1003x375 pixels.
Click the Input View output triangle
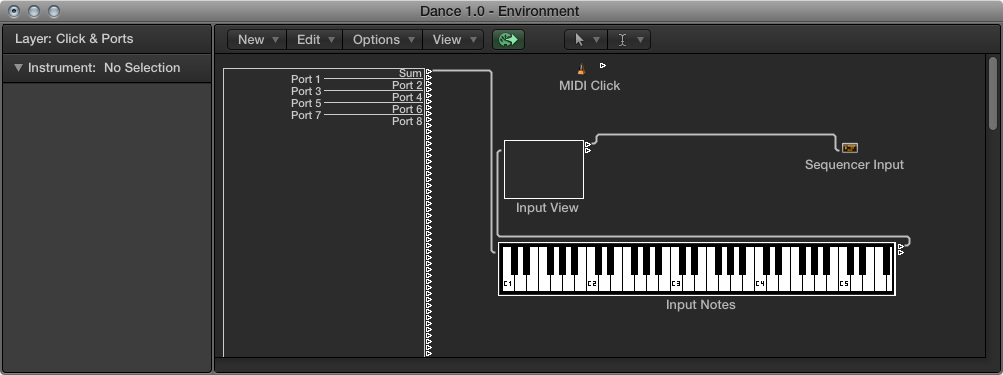[588, 145]
